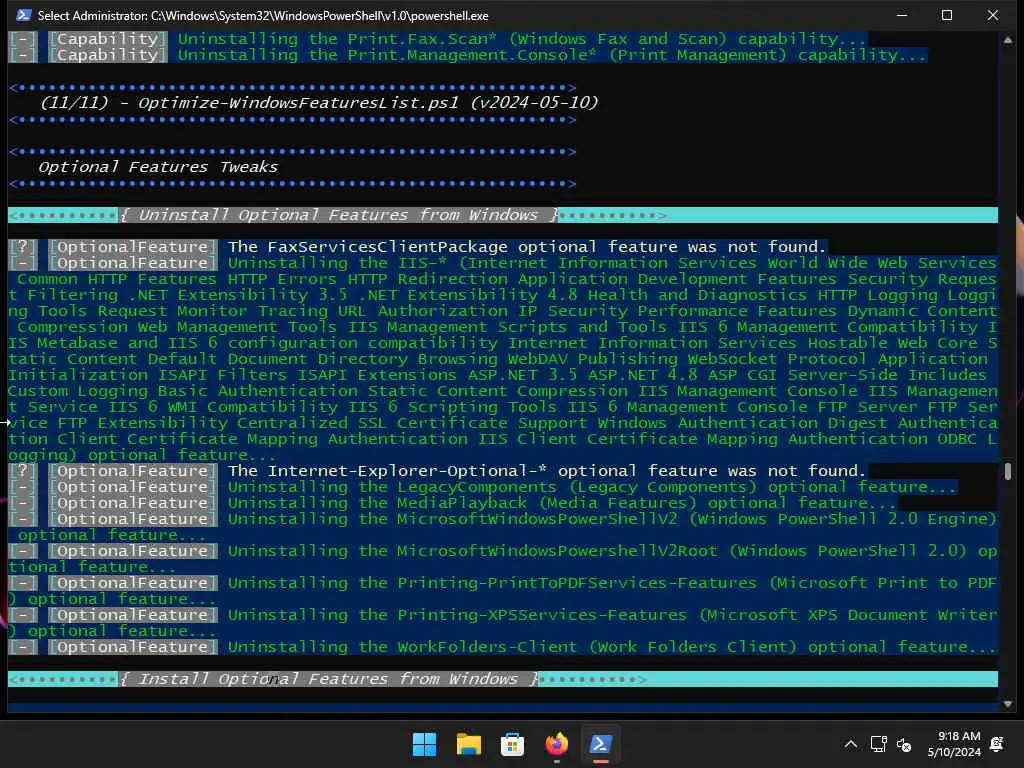Click the 'Uninstall Optional Features from Windows' header
The width and height of the screenshot is (1024, 768).
[338, 215]
